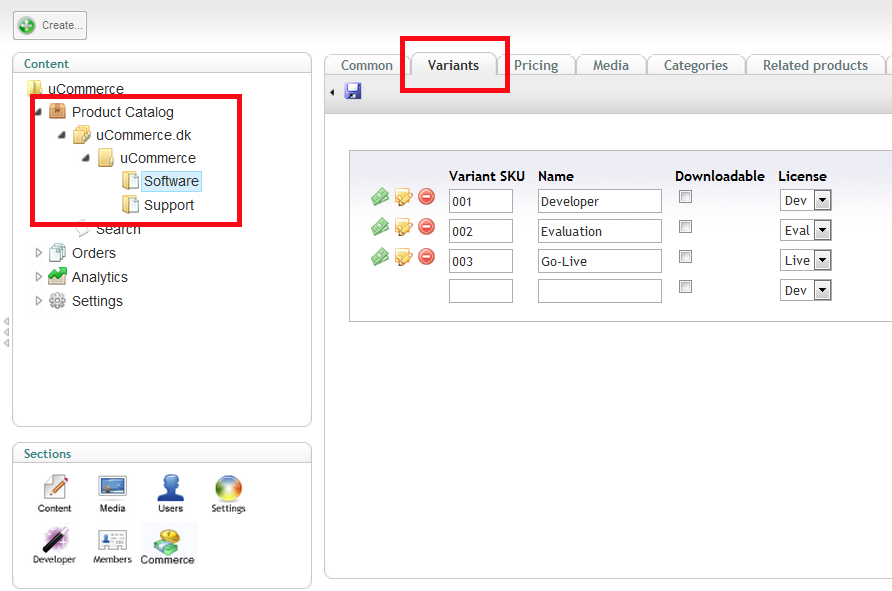Select the Analytics tree item
The height and width of the screenshot is (591, 892).
(x=100, y=277)
